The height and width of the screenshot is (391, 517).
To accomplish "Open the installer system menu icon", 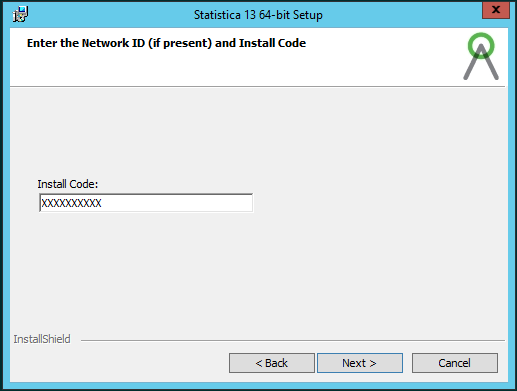I will [20, 15].
